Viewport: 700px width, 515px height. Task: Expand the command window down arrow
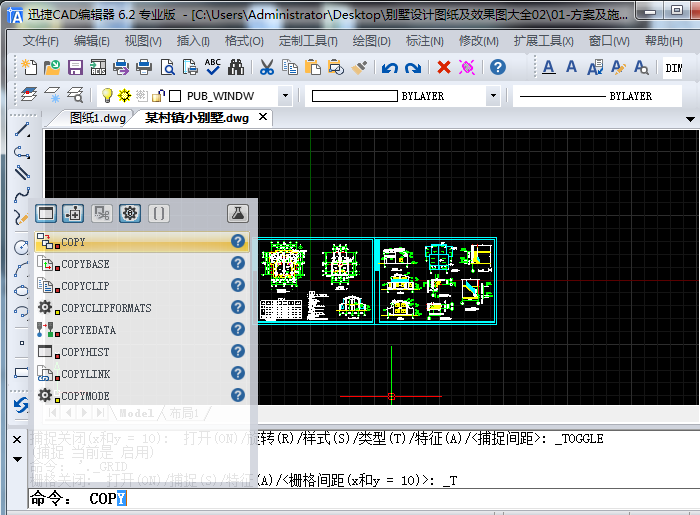(x=17, y=459)
